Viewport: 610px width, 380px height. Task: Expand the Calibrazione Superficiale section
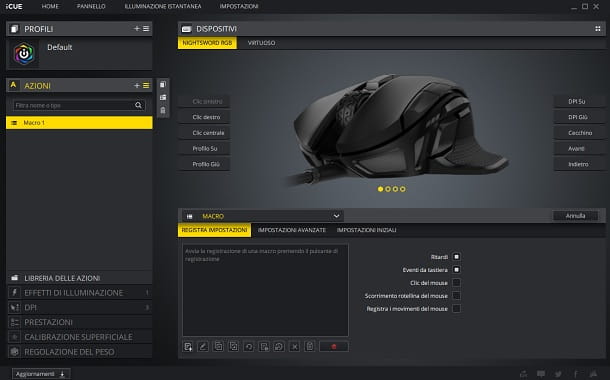(79, 337)
